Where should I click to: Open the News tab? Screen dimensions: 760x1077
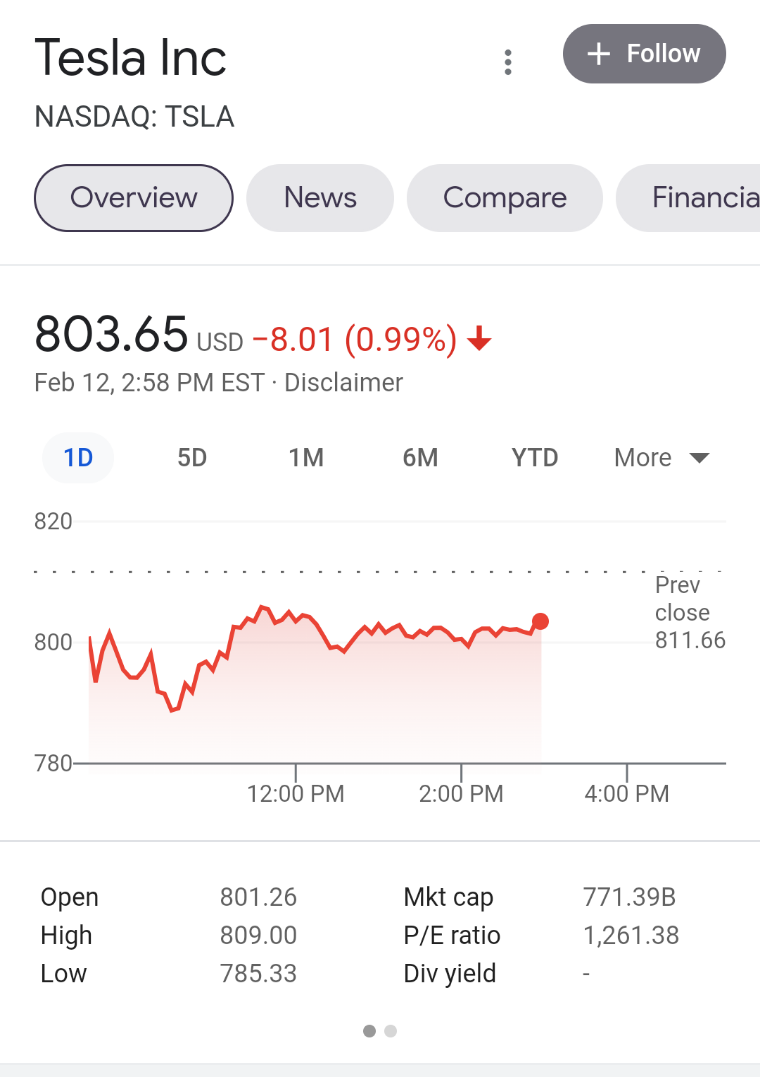pyautogui.click(x=320, y=198)
